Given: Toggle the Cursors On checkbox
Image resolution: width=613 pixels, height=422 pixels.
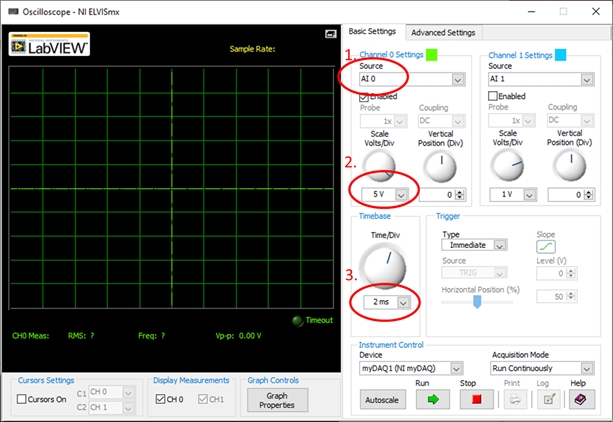Looking at the screenshot, I should click(23, 400).
